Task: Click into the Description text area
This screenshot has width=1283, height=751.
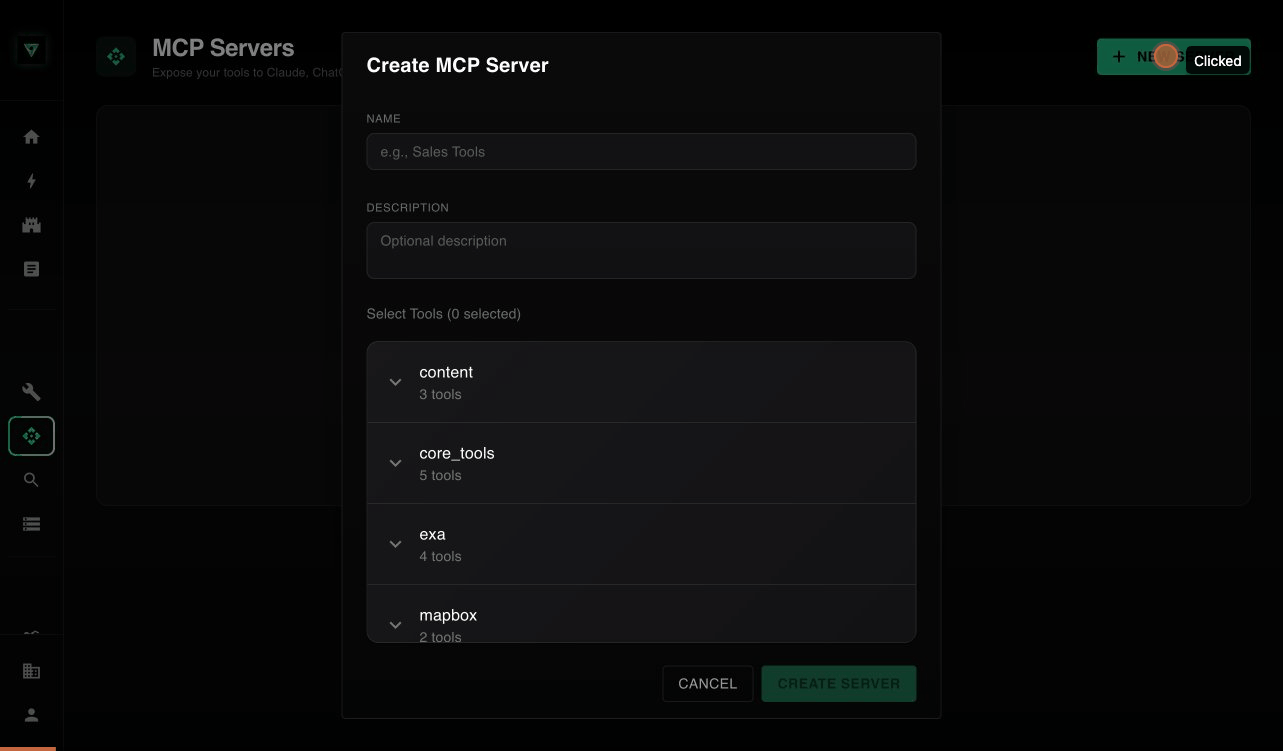Action: point(641,250)
